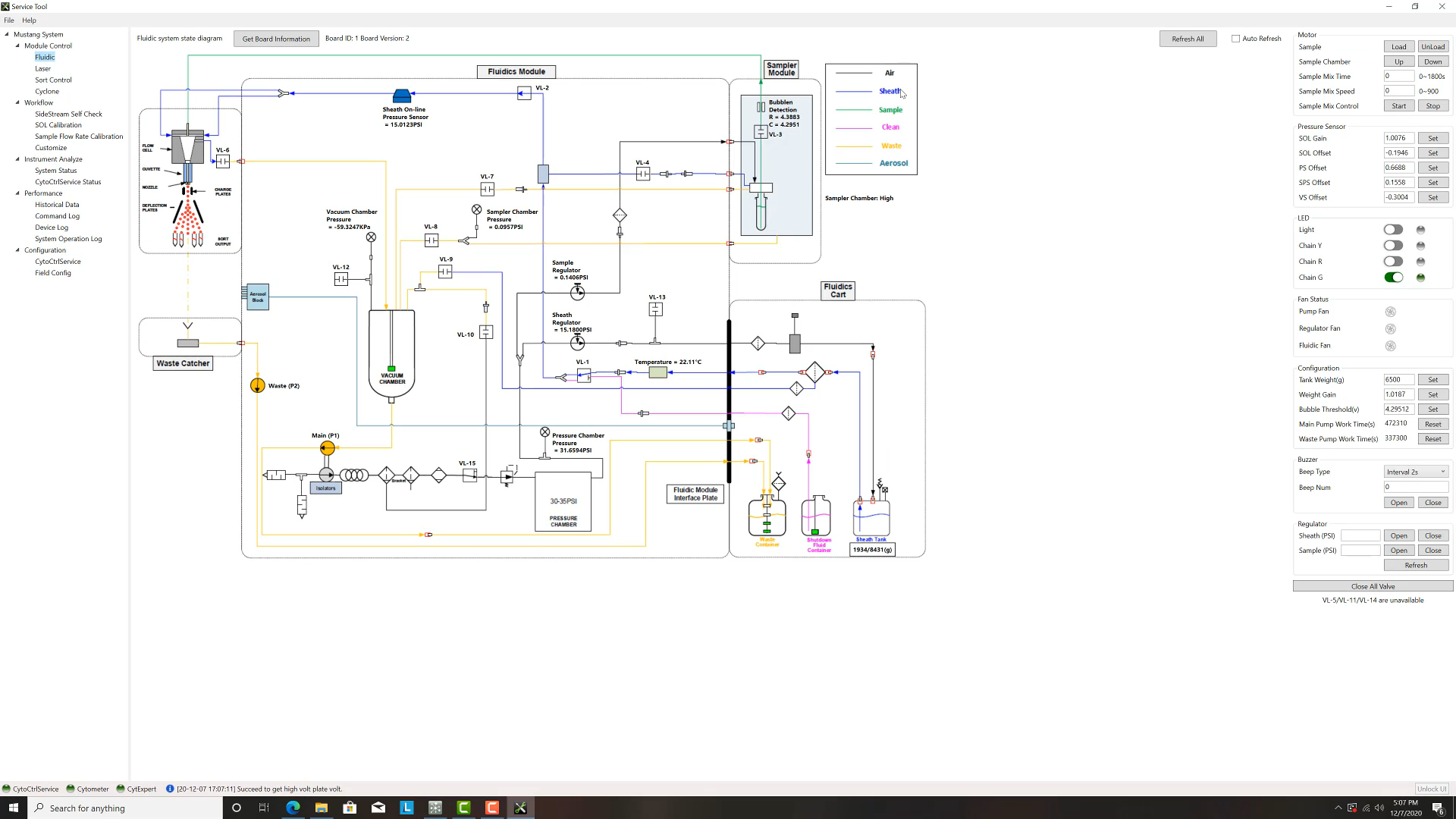Image resolution: width=1456 pixels, height=819 pixels.
Task: Click the Beep Num input field
Action: click(1416, 488)
